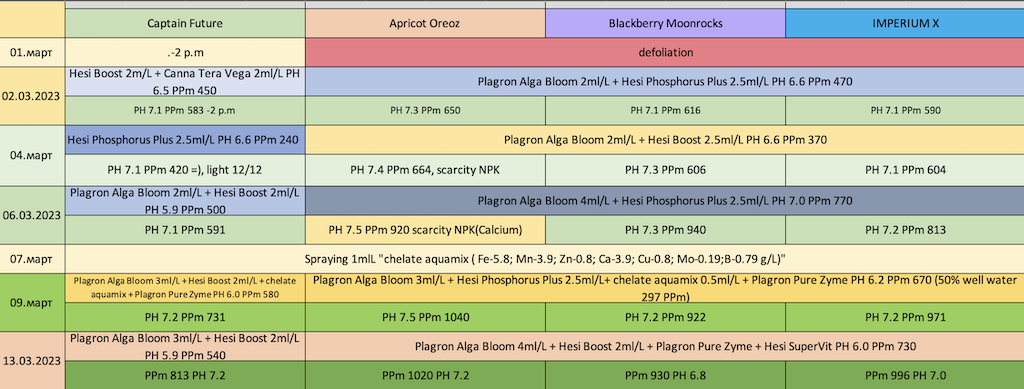Click the red defoliation merged cell
This screenshot has height=389, width=1024.
point(665,52)
